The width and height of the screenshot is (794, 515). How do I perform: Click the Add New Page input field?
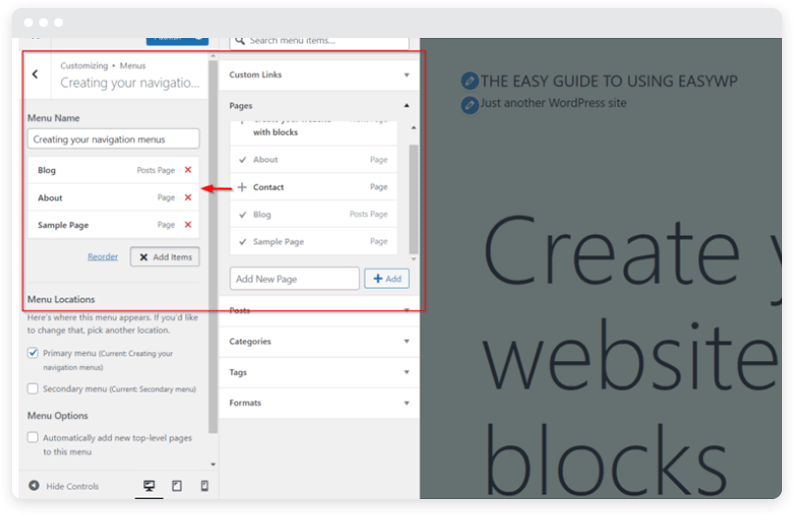295,279
